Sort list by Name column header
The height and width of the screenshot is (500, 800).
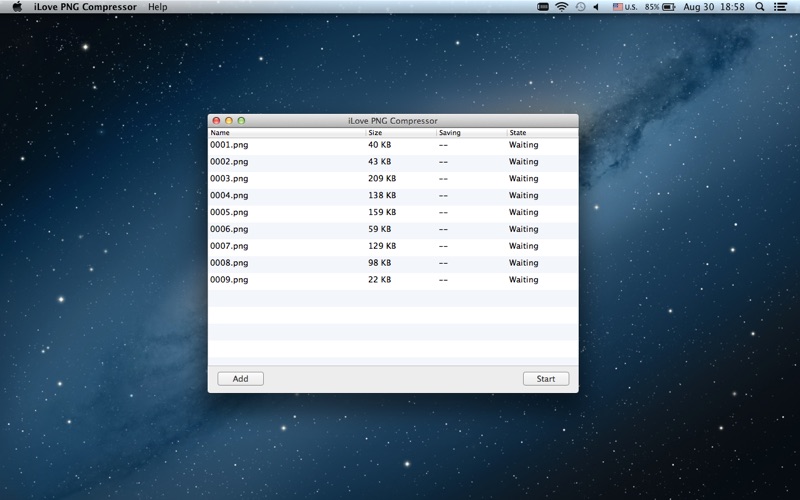pyautogui.click(x=286, y=132)
